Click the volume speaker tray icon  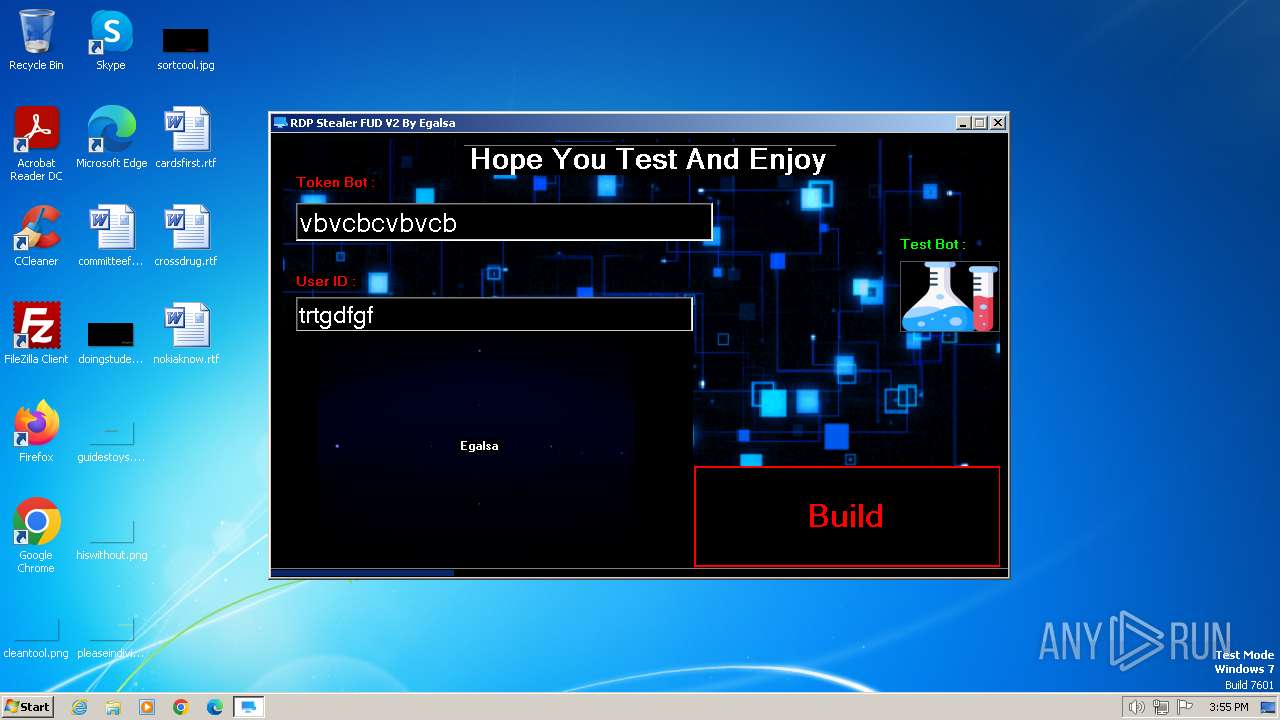point(1136,707)
